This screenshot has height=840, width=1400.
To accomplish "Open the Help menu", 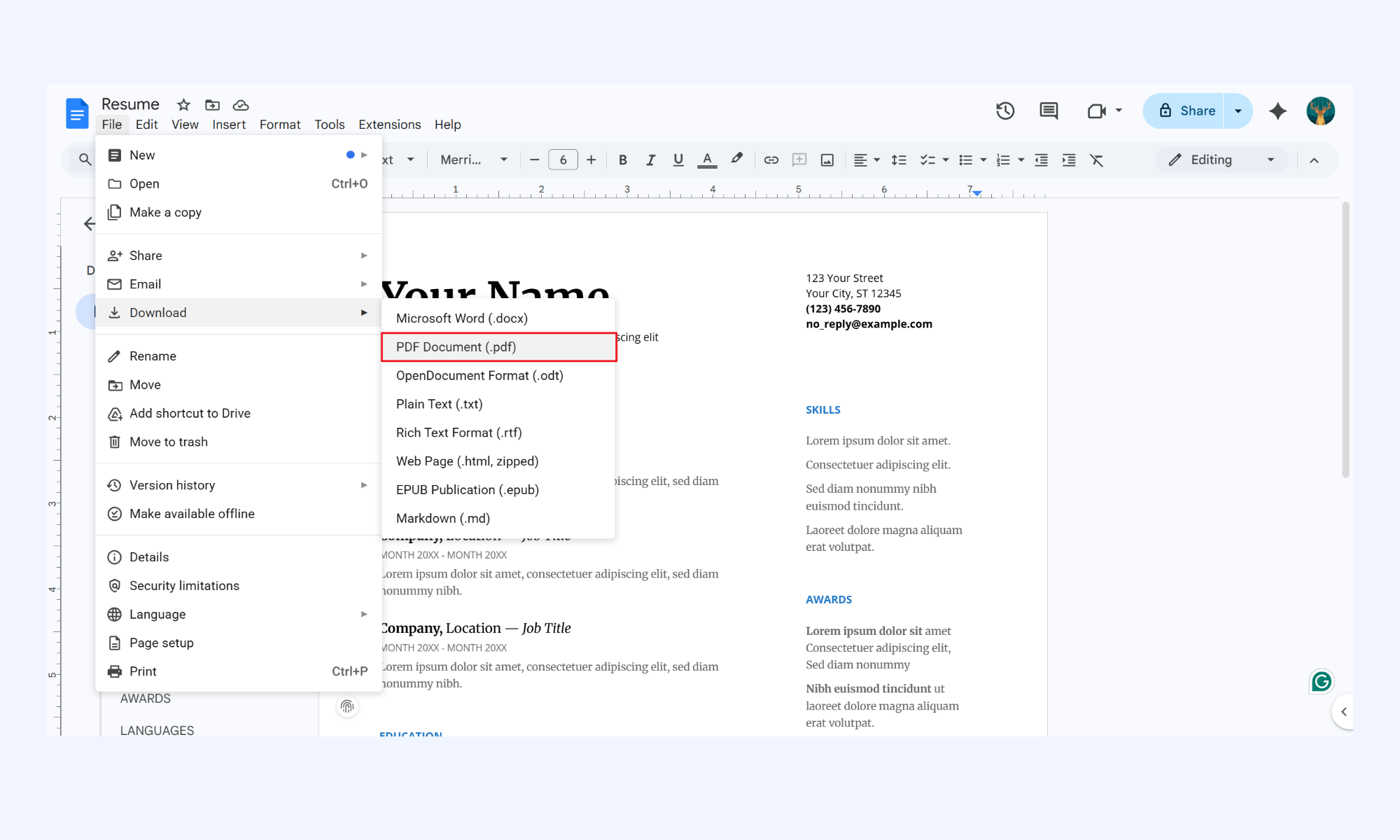I will (x=447, y=125).
